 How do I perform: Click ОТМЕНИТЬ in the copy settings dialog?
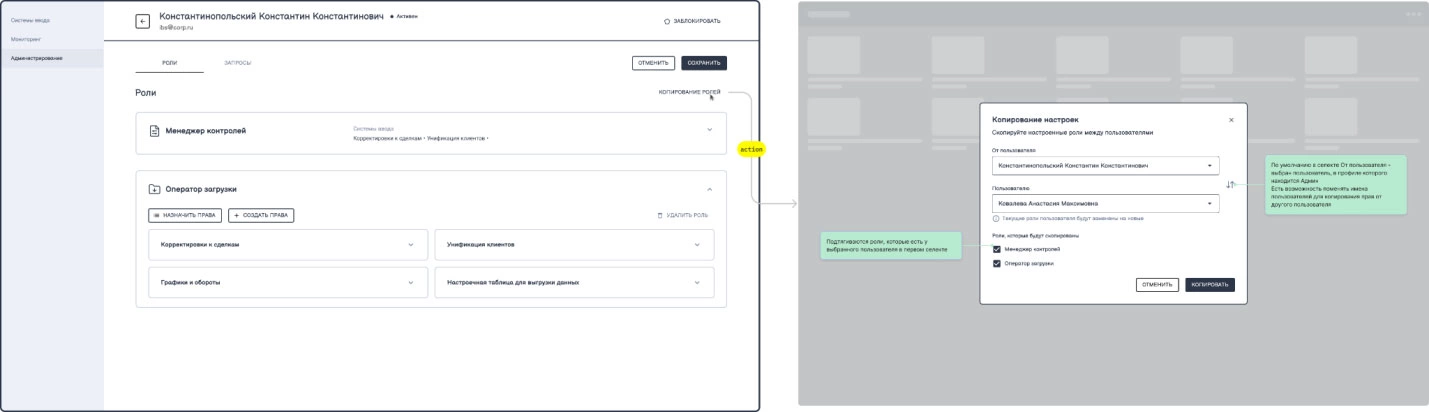pyautogui.click(x=1157, y=284)
